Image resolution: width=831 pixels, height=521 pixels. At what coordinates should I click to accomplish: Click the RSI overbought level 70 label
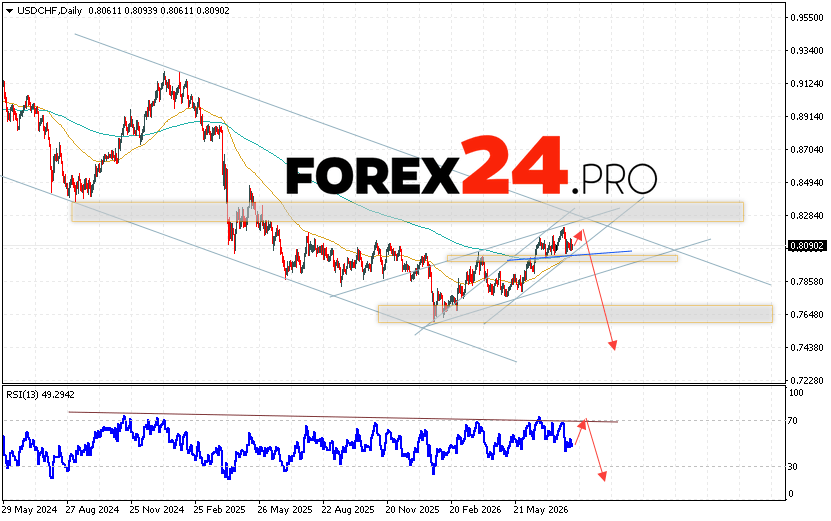(x=793, y=421)
